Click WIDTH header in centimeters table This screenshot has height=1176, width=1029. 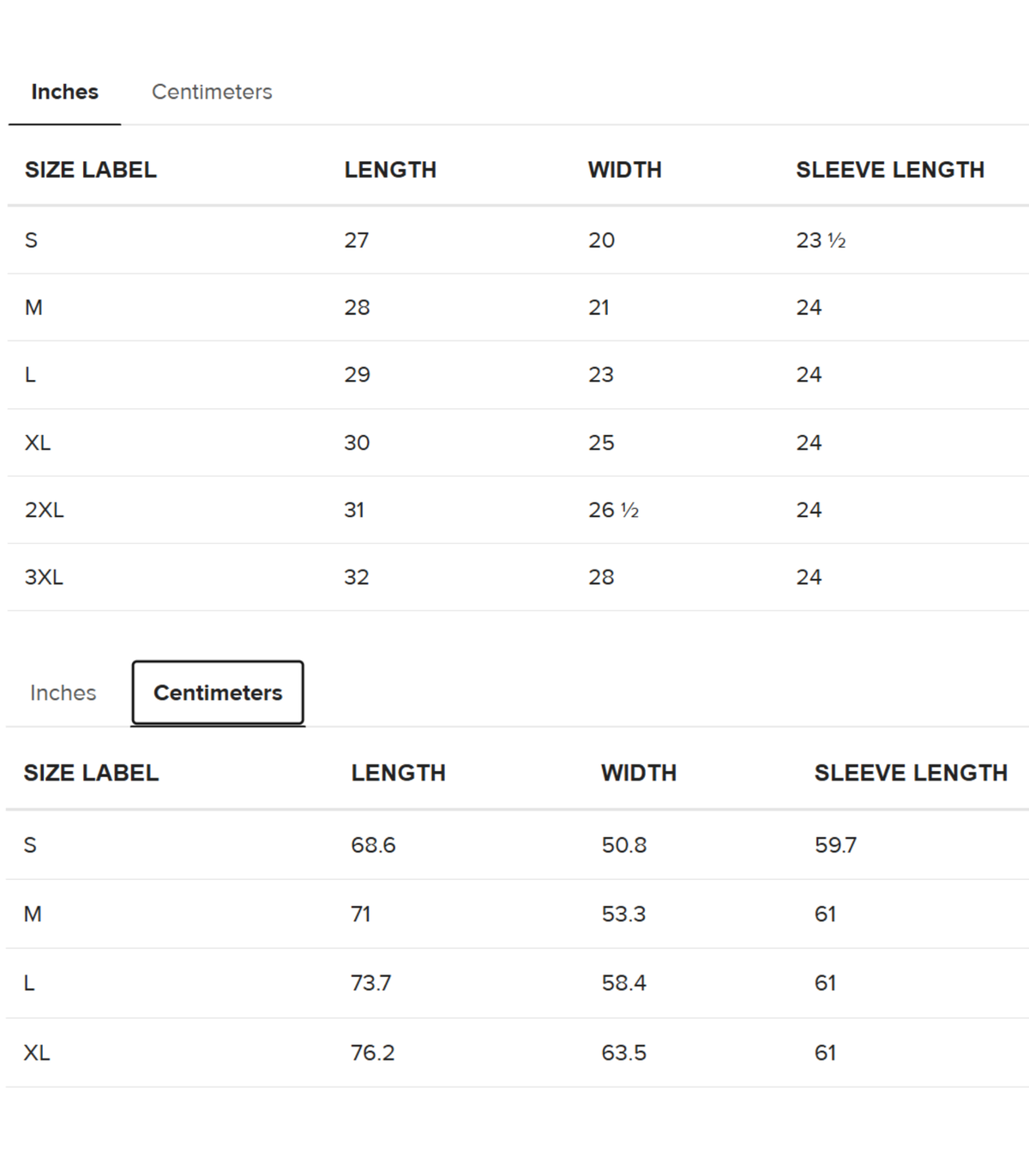(639, 773)
